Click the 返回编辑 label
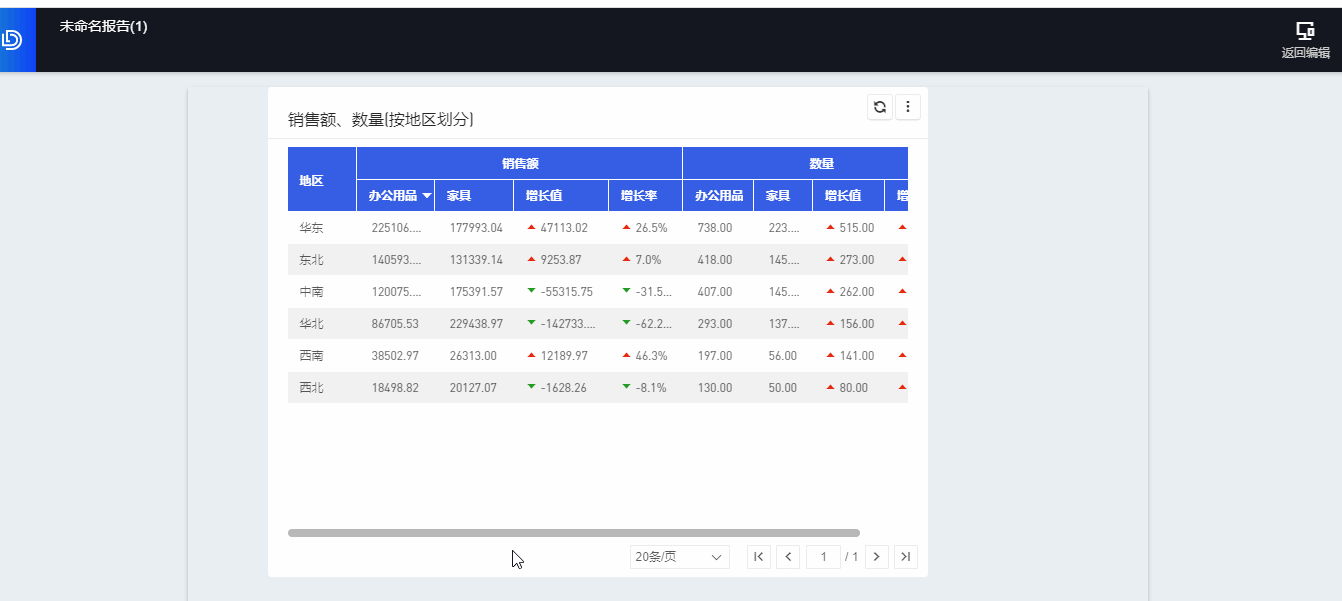Image resolution: width=1342 pixels, height=601 pixels. (x=1306, y=53)
